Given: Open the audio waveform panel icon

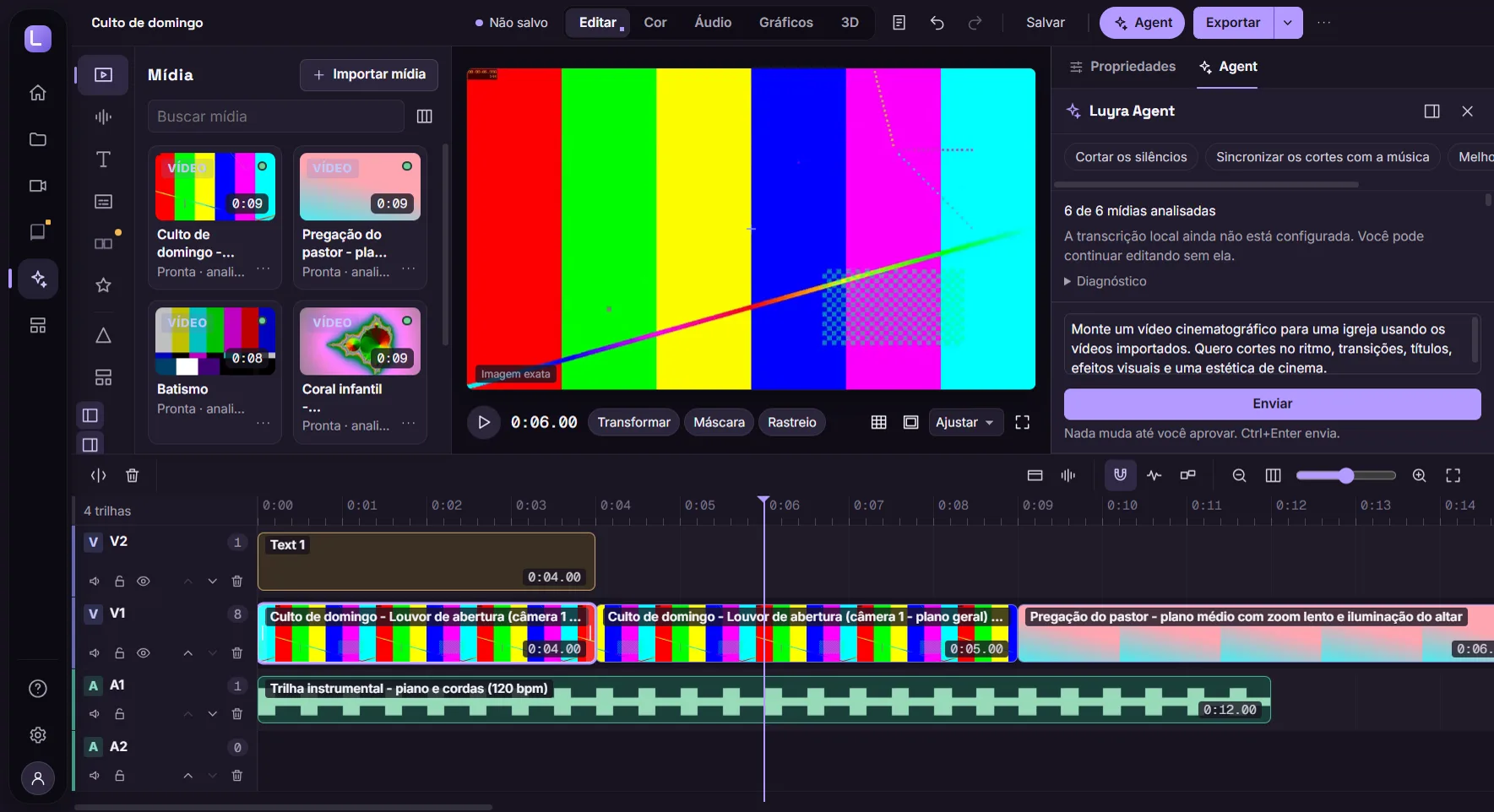Looking at the screenshot, I should 103,117.
